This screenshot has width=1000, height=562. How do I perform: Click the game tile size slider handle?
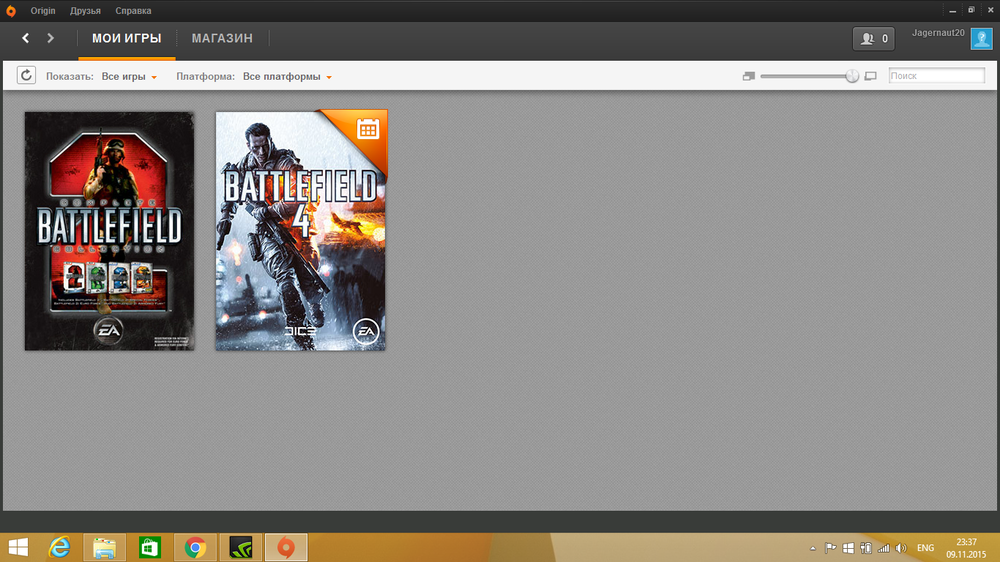(x=852, y=76)
